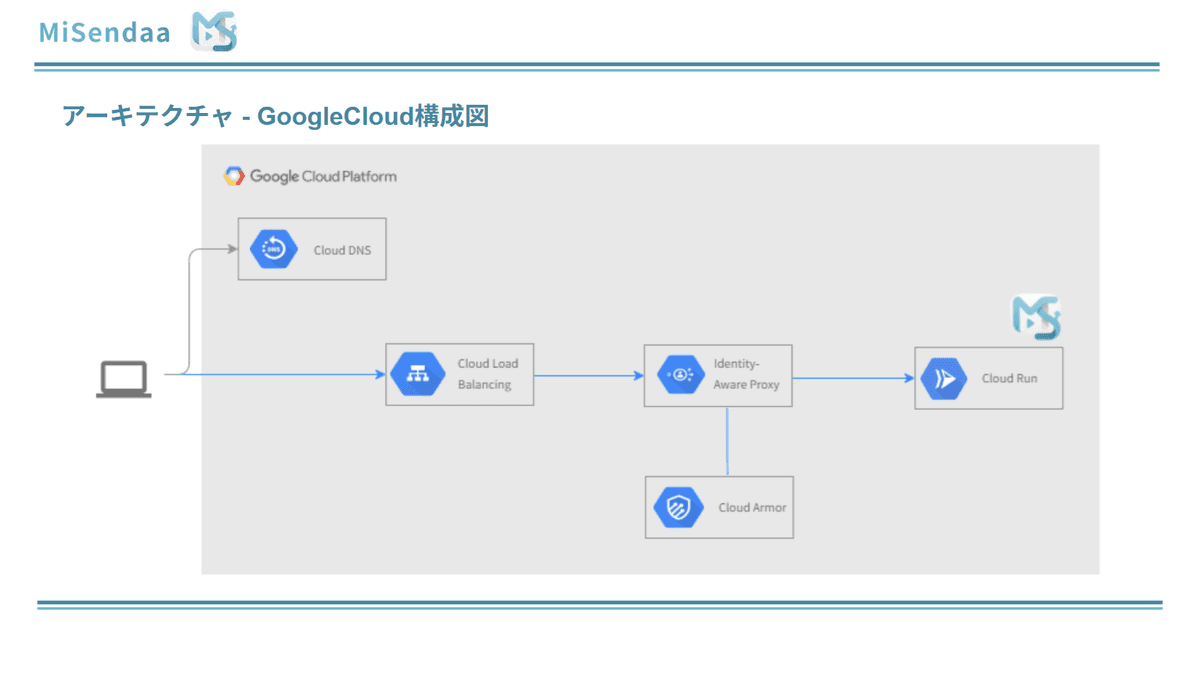Select the Cloud Run hexagon icon
The height and width of the screenshot is (673, 1200).
point(943,378)
